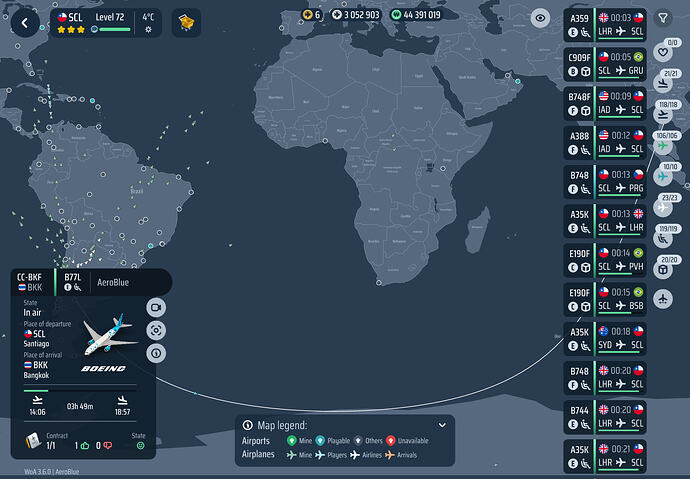Screen dimensions: 690x479
Task: Click legend Airlines airplane icon
Action: (x=355, y=455)
